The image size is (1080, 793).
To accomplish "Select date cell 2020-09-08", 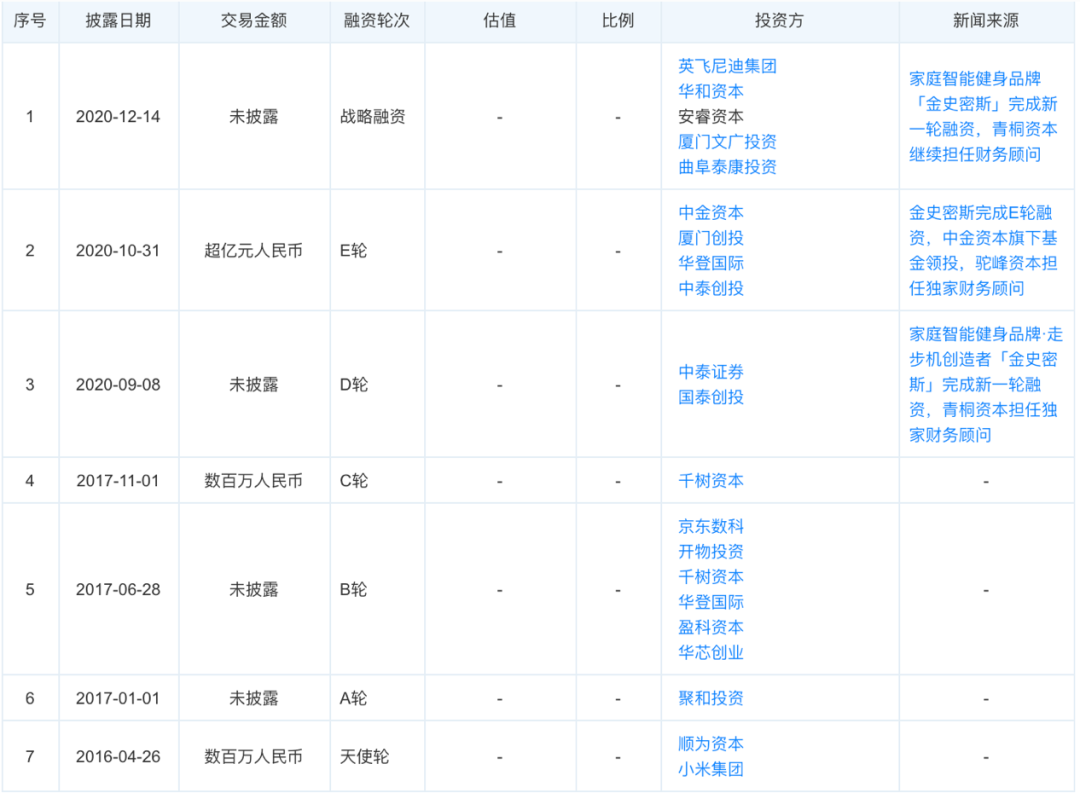I will click(118, 384).
